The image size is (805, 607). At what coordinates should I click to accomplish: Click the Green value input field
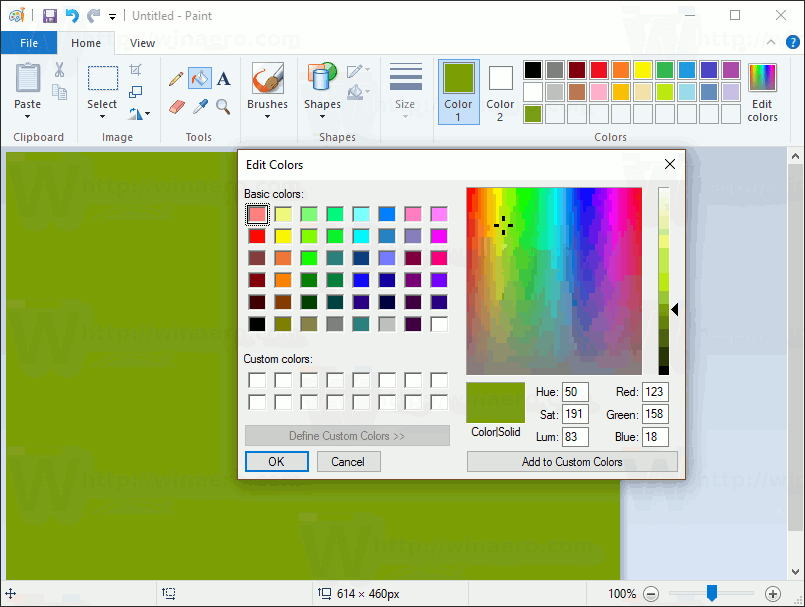tap(654, 413)
